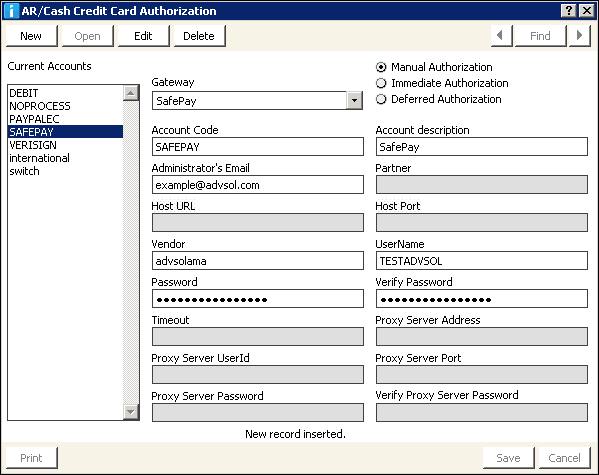Click the Account description field
599x475 pixels.
(482, 147)
